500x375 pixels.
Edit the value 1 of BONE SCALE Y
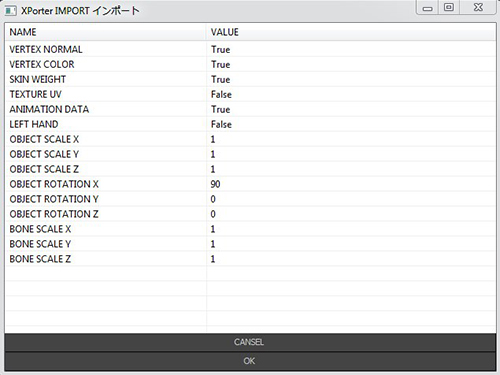click(x=213, y=244)
